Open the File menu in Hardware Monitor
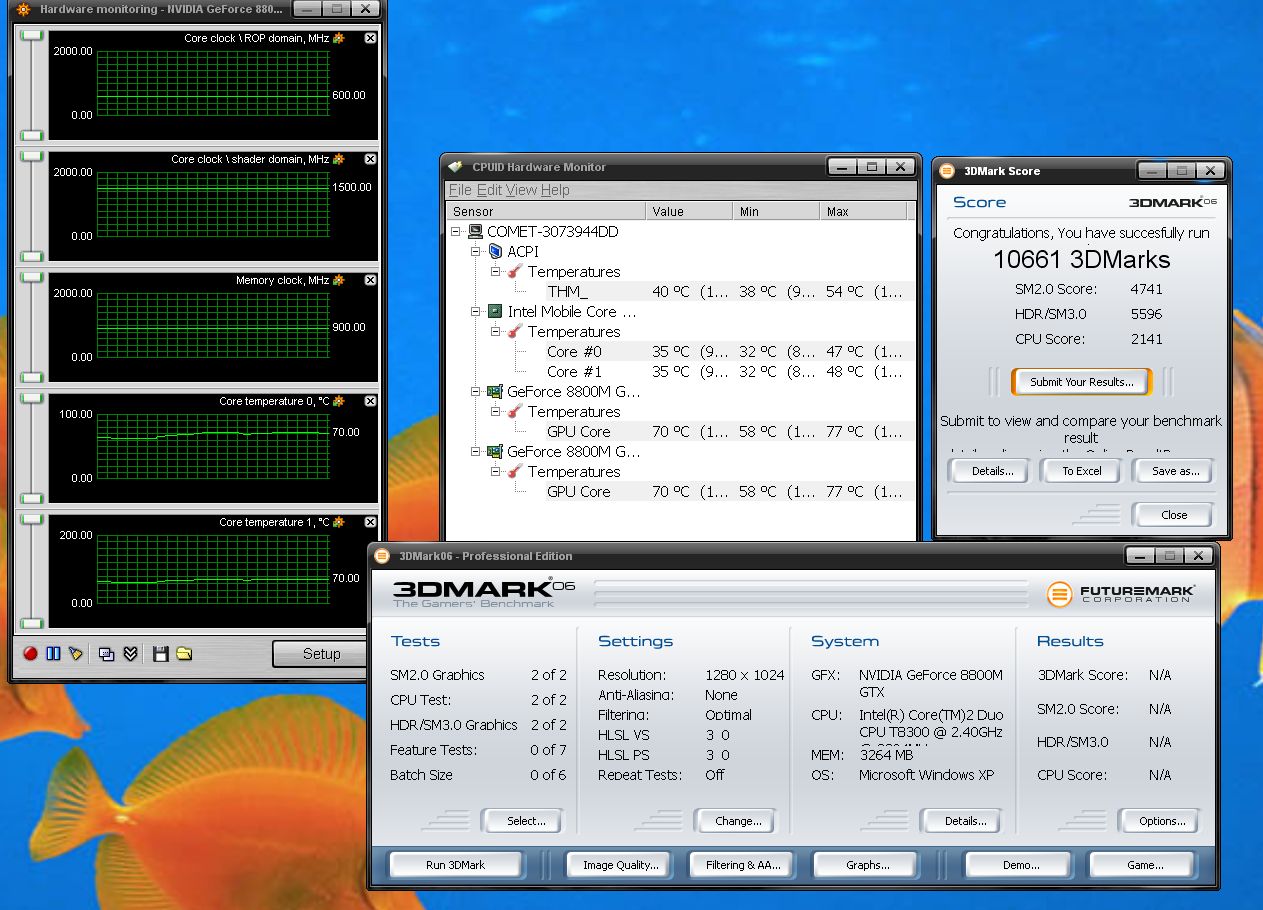The image size is (1263, 910). coord(460,190)
